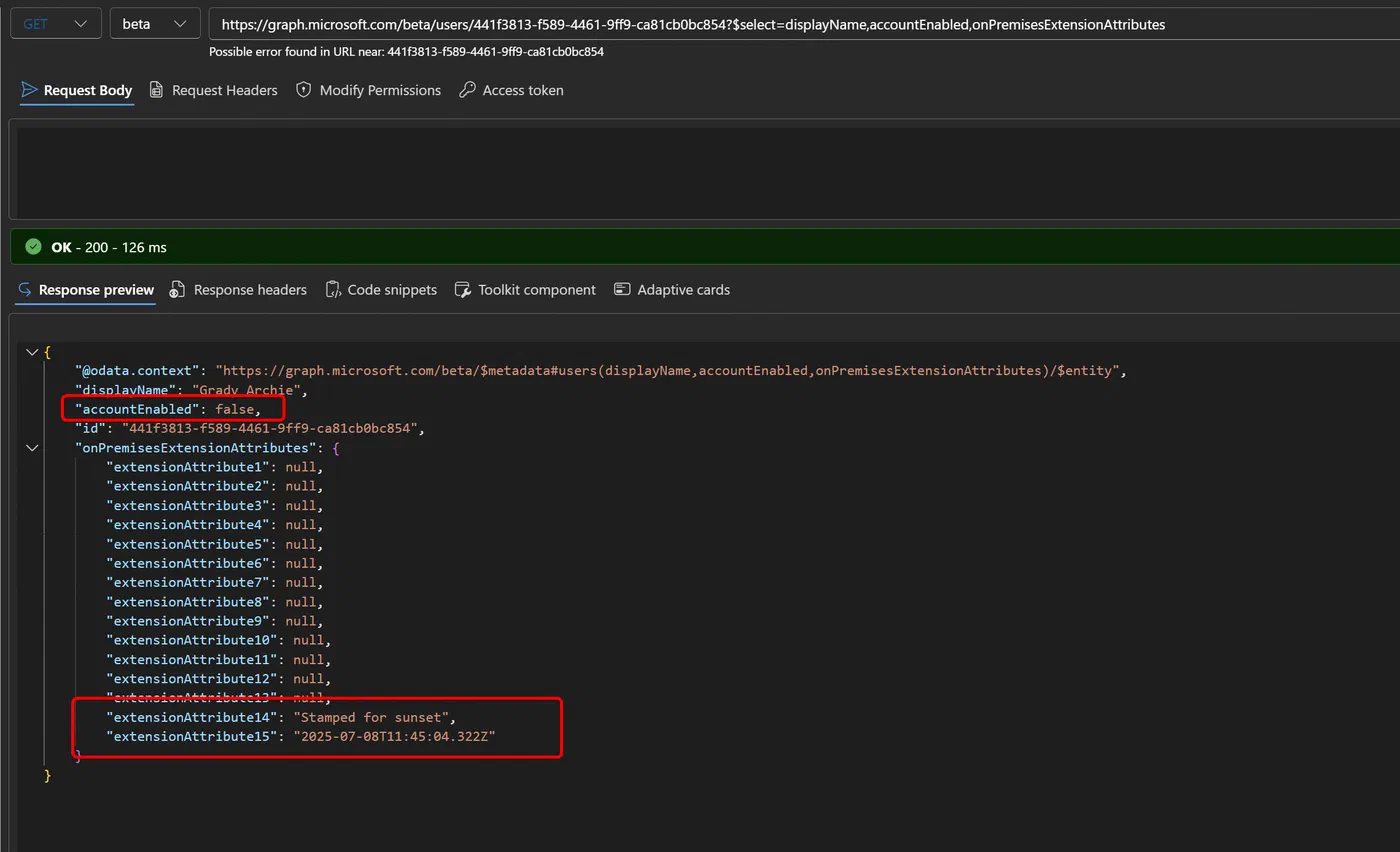Click the Request Body send icon
The image size is (1400, 852).
29,90
